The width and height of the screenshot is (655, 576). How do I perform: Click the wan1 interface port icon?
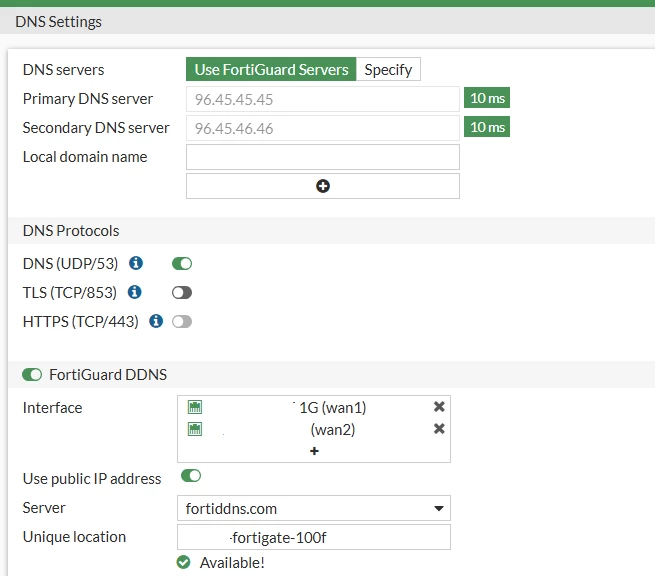(x=195, y=407)
